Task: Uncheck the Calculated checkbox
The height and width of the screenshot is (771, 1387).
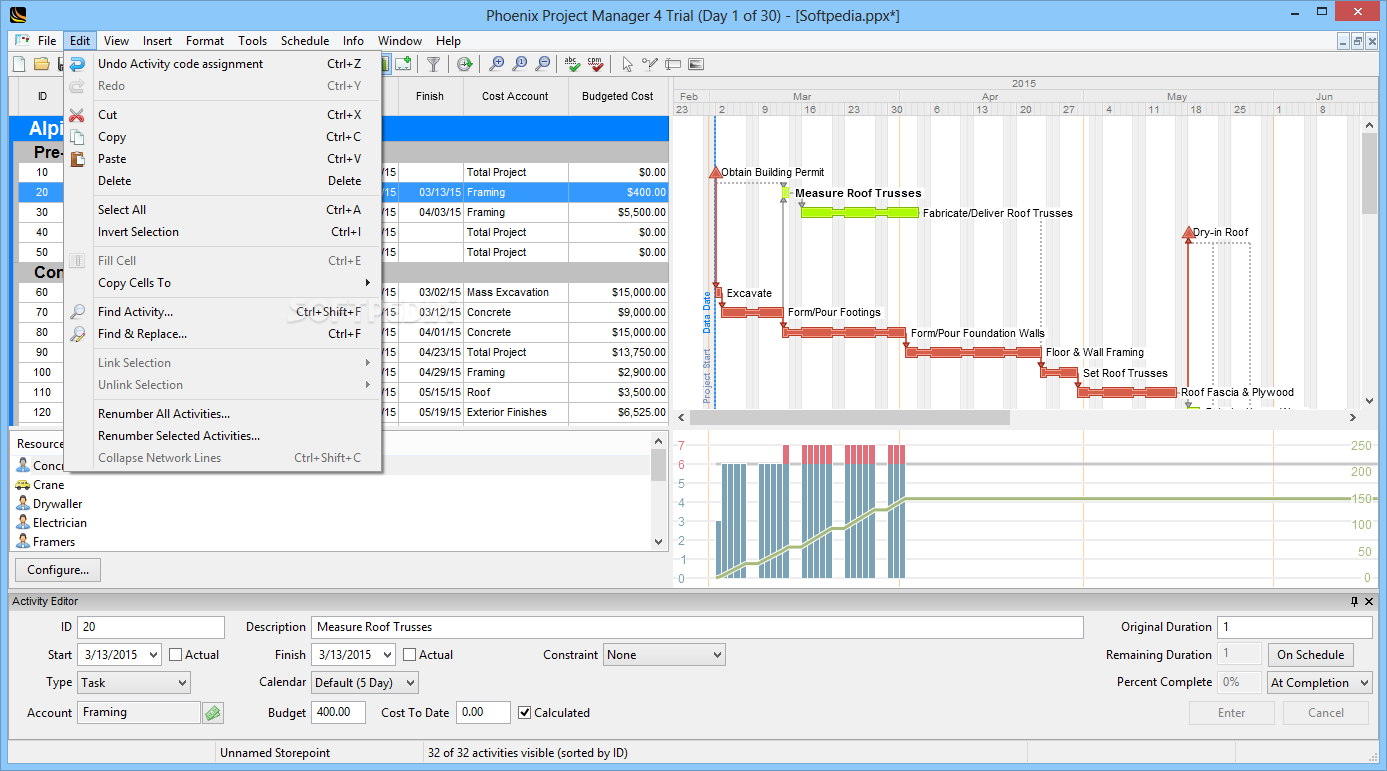Action: 525,713
